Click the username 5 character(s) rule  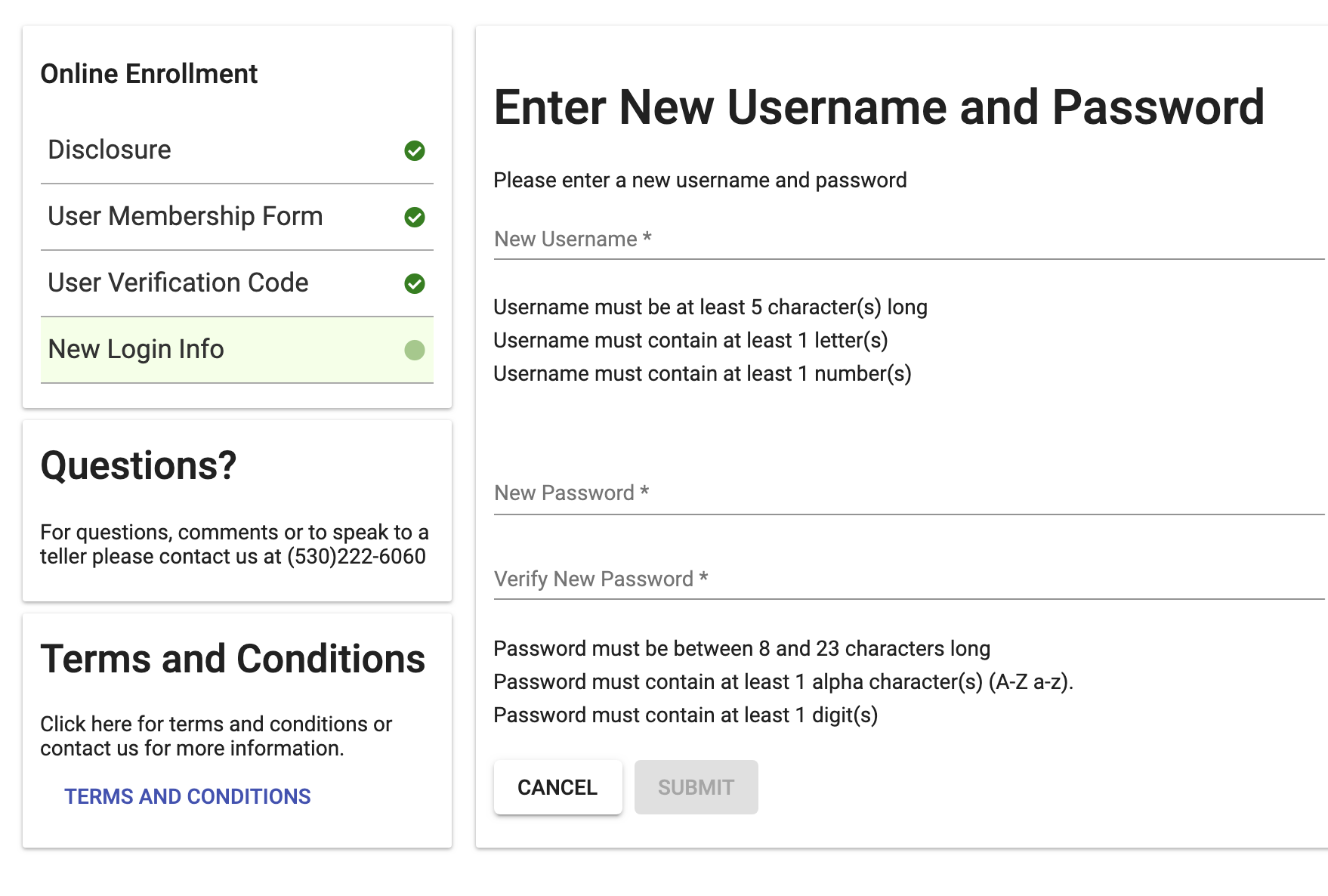(710, 307)
